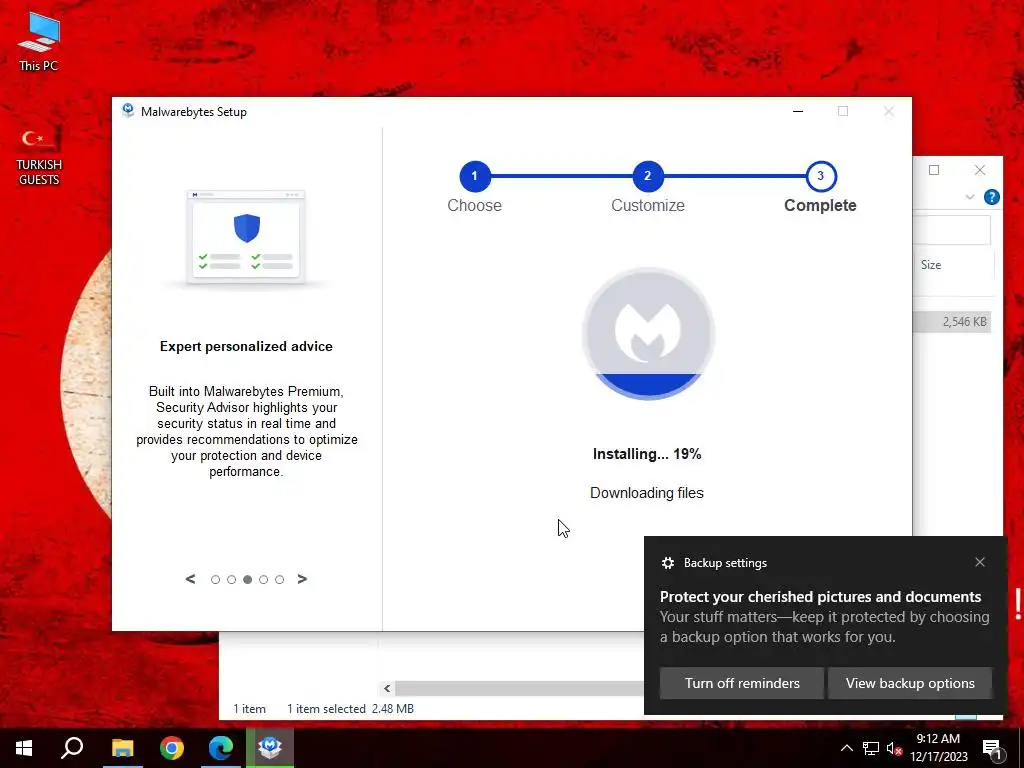Open the clock showing 9:12 AM

click(x=938, y=748)
